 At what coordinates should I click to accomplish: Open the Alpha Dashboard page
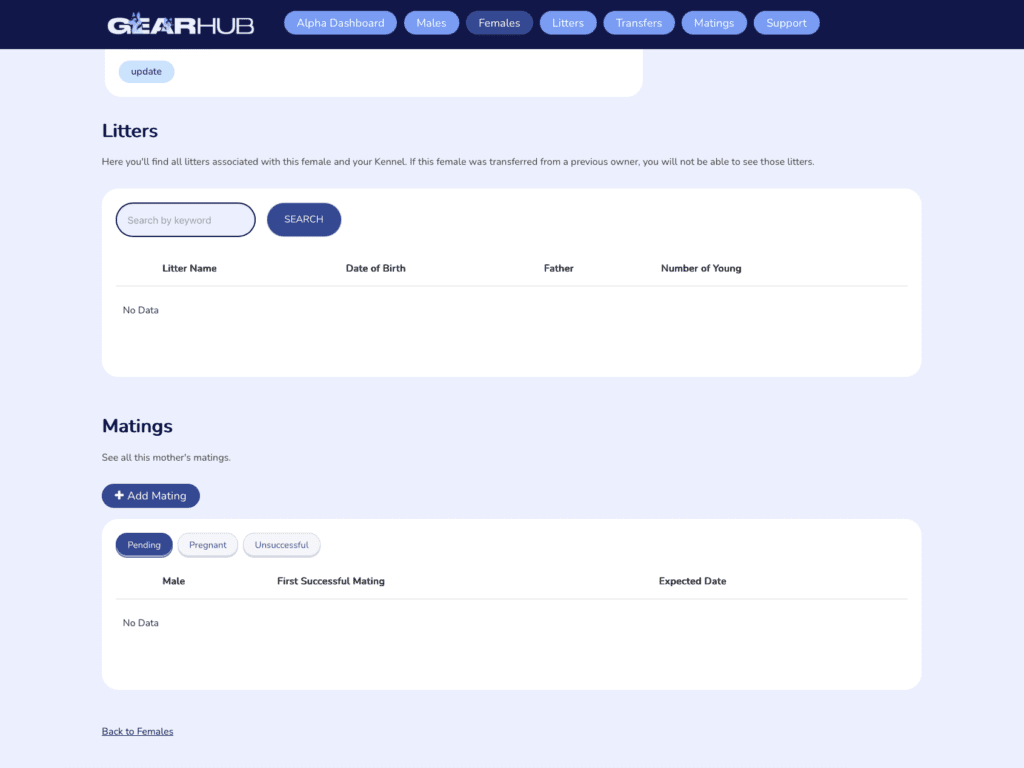(340, 23)
